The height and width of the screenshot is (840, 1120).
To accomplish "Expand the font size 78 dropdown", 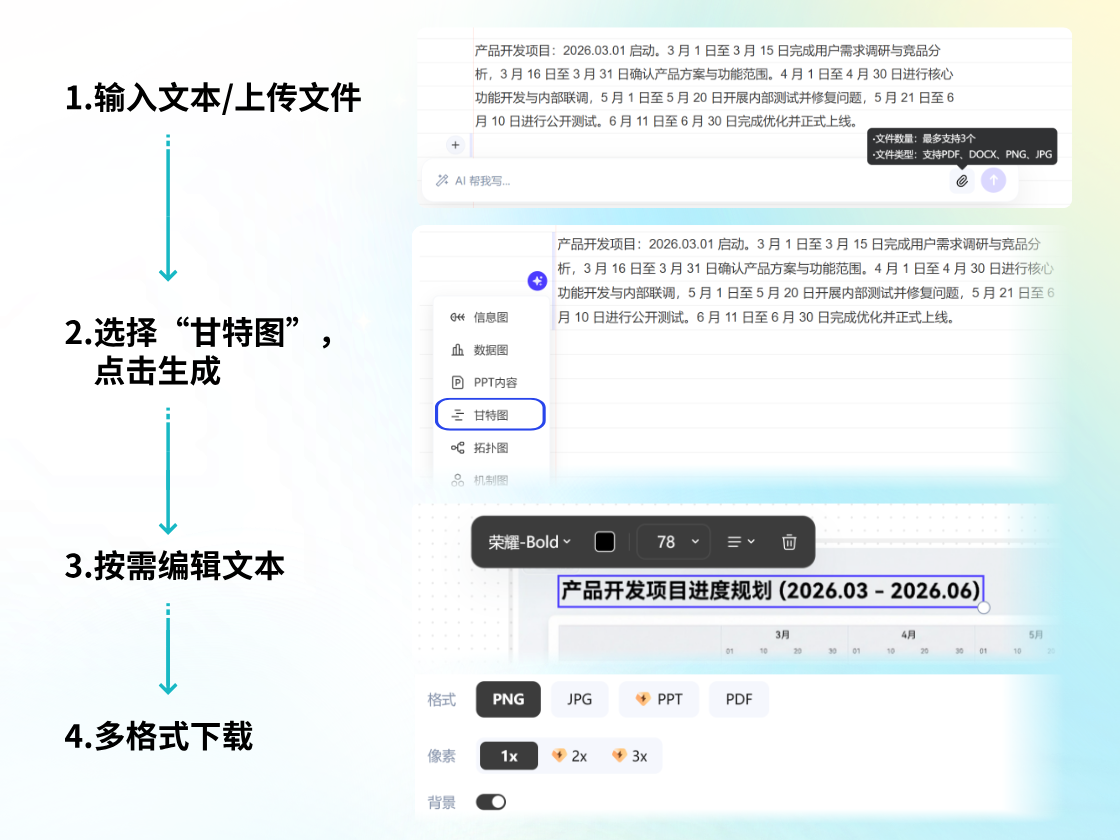I will (x=673, y=541).
